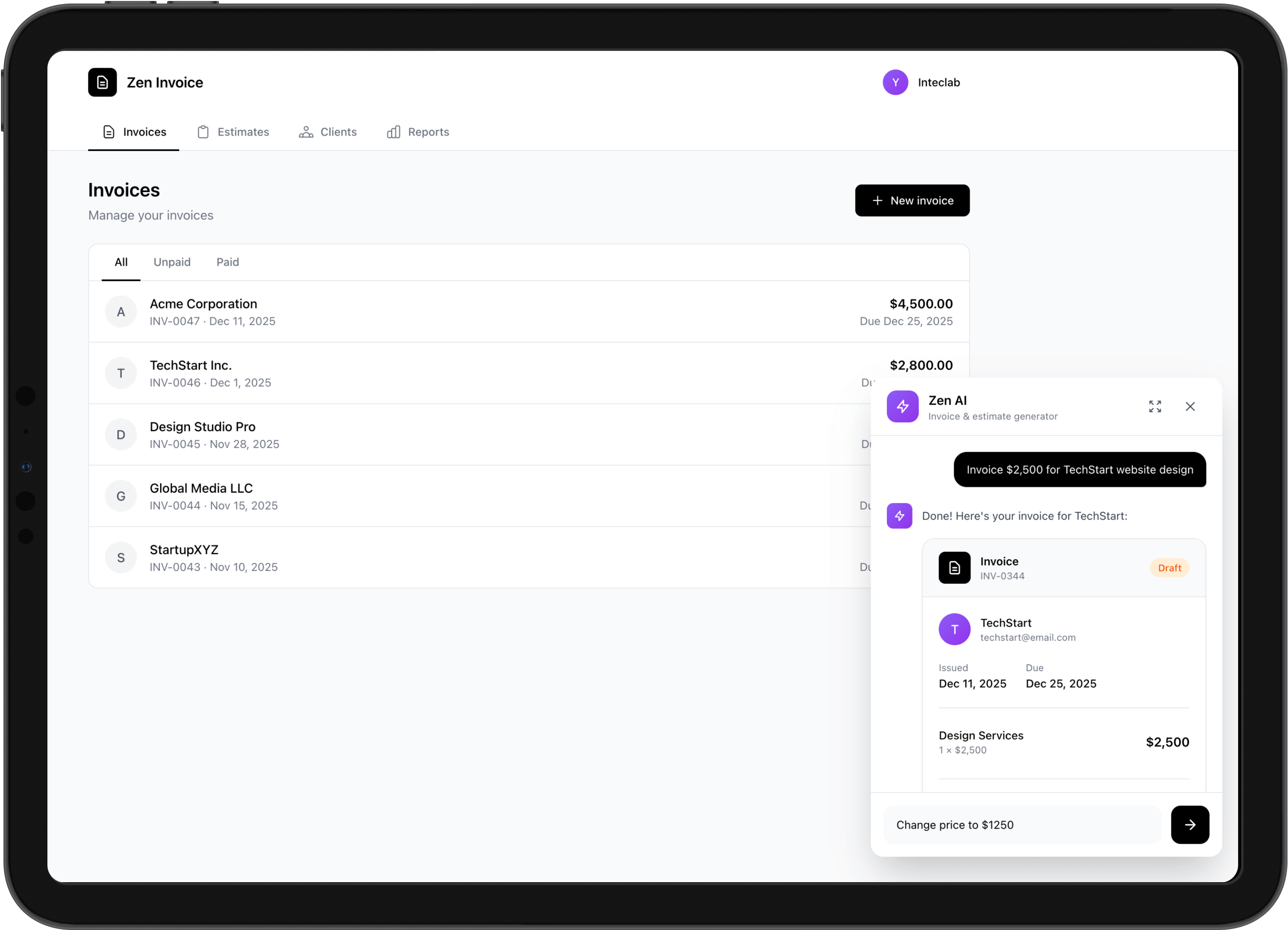This screenshot has width=1288, height=930.
Task: Expand the Zen AI chat panel
Action: point(1154,406)
